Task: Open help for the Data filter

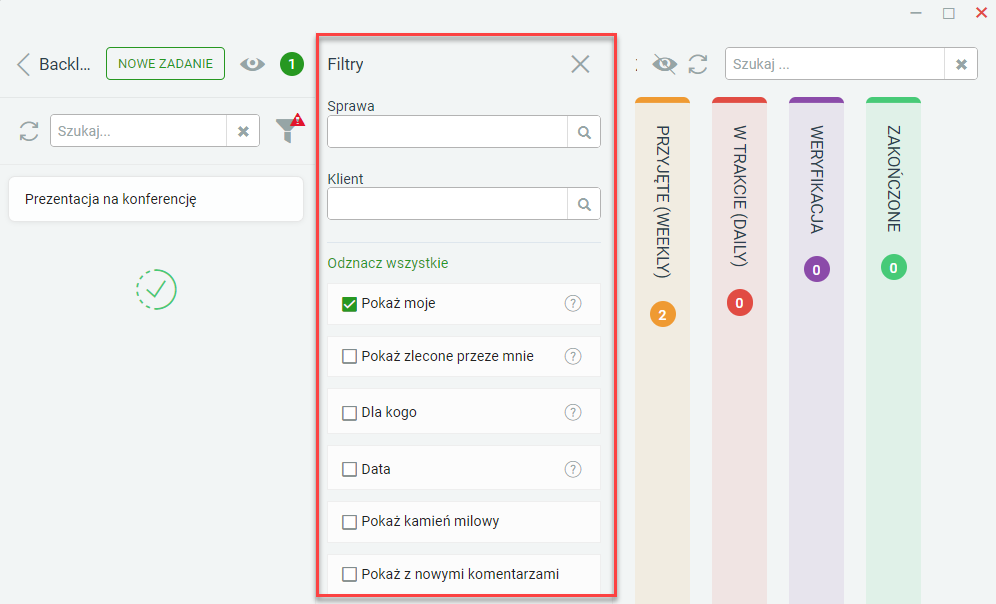Action: point(573,469)
